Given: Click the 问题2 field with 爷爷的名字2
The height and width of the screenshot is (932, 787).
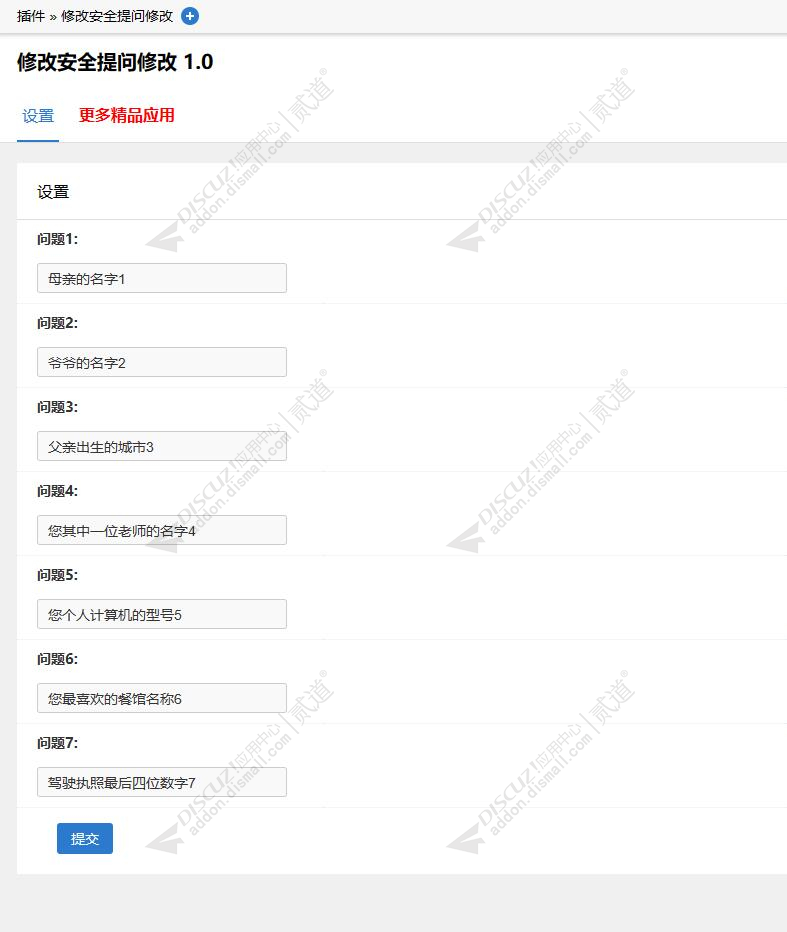Looking at the screenshot, I should point(162,362).
